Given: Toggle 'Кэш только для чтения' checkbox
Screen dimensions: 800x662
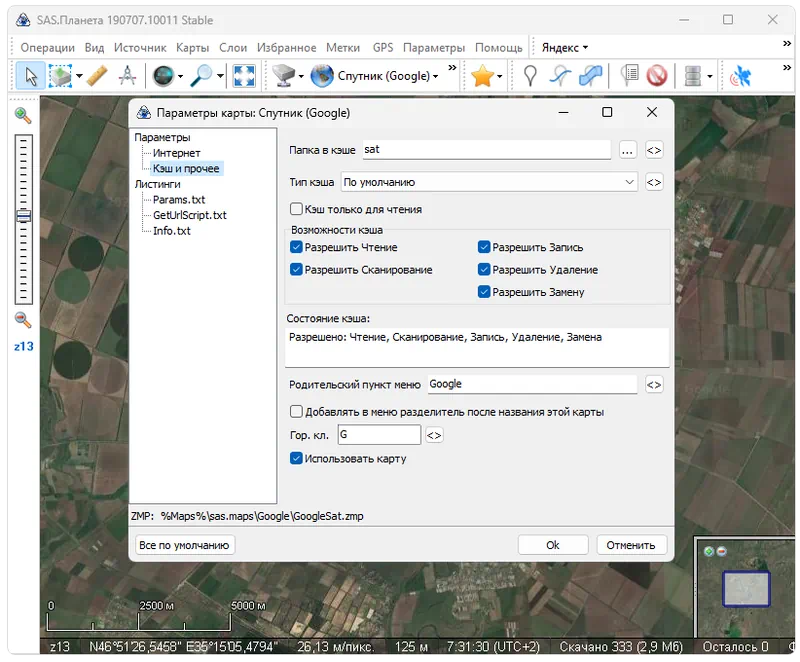Looking at the screenshot, I should click(296, 209).
